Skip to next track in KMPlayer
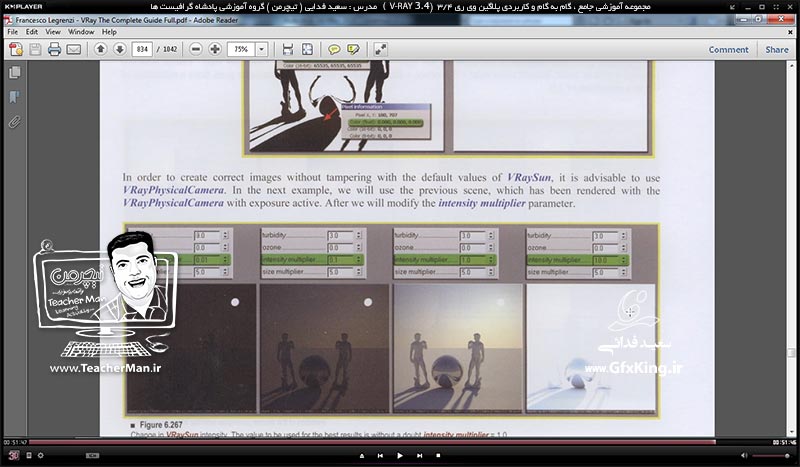800x467 pixels. tap(419, 455)
